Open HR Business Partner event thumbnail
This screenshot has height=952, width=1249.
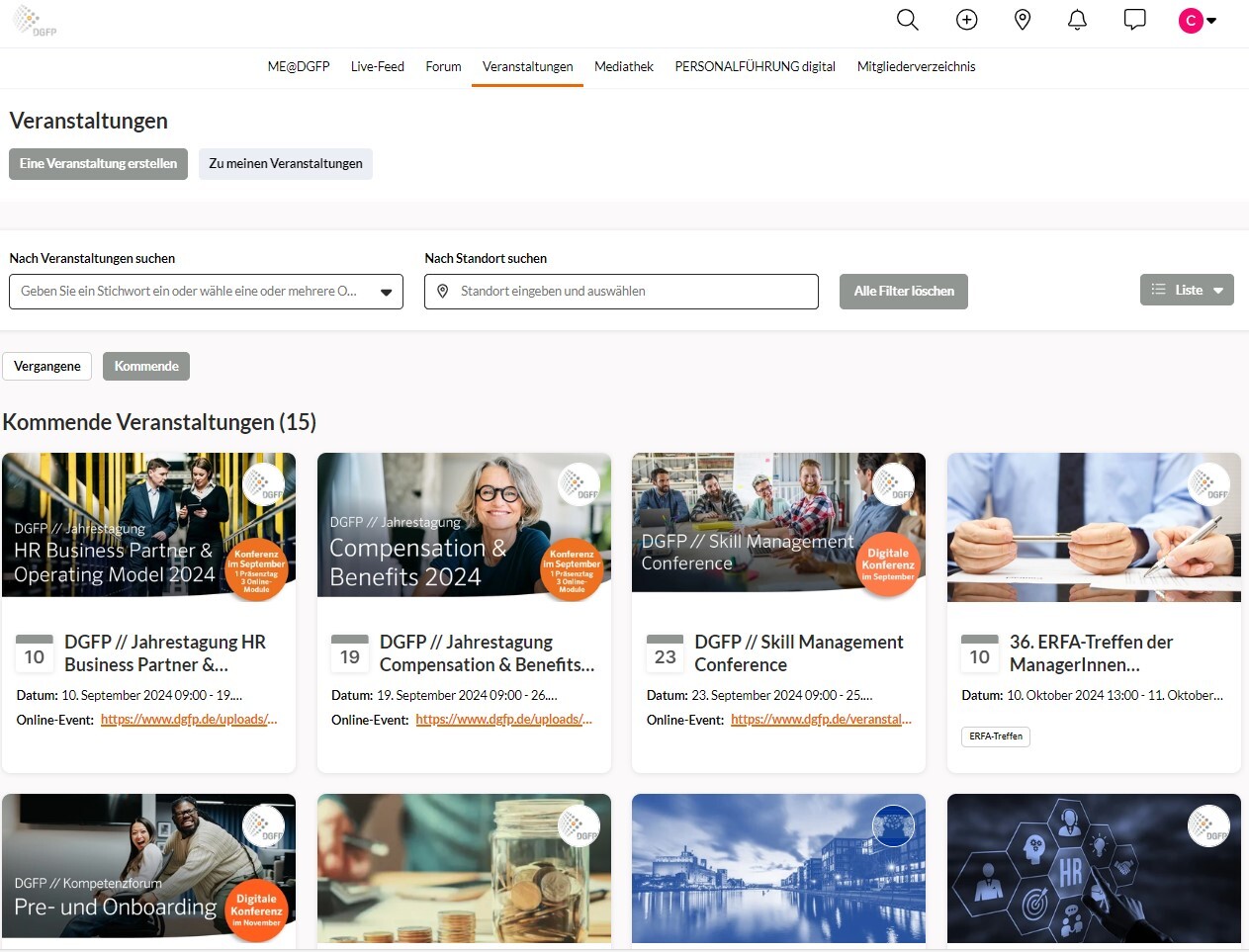click(148, 526)
